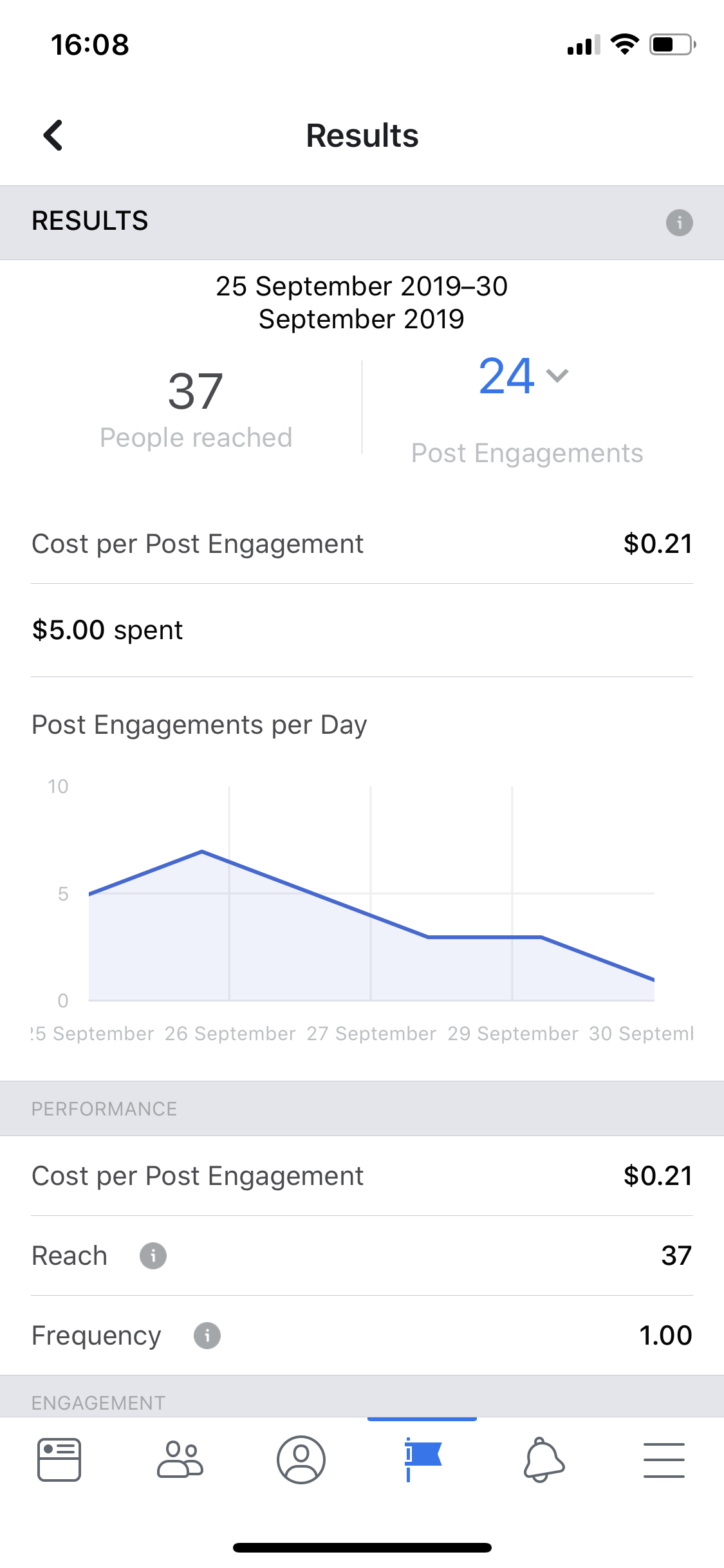724x1568 pixels.
Task: Tap the Cost per Post Engagement row under Performance
Action: [x=362, y=1176]
